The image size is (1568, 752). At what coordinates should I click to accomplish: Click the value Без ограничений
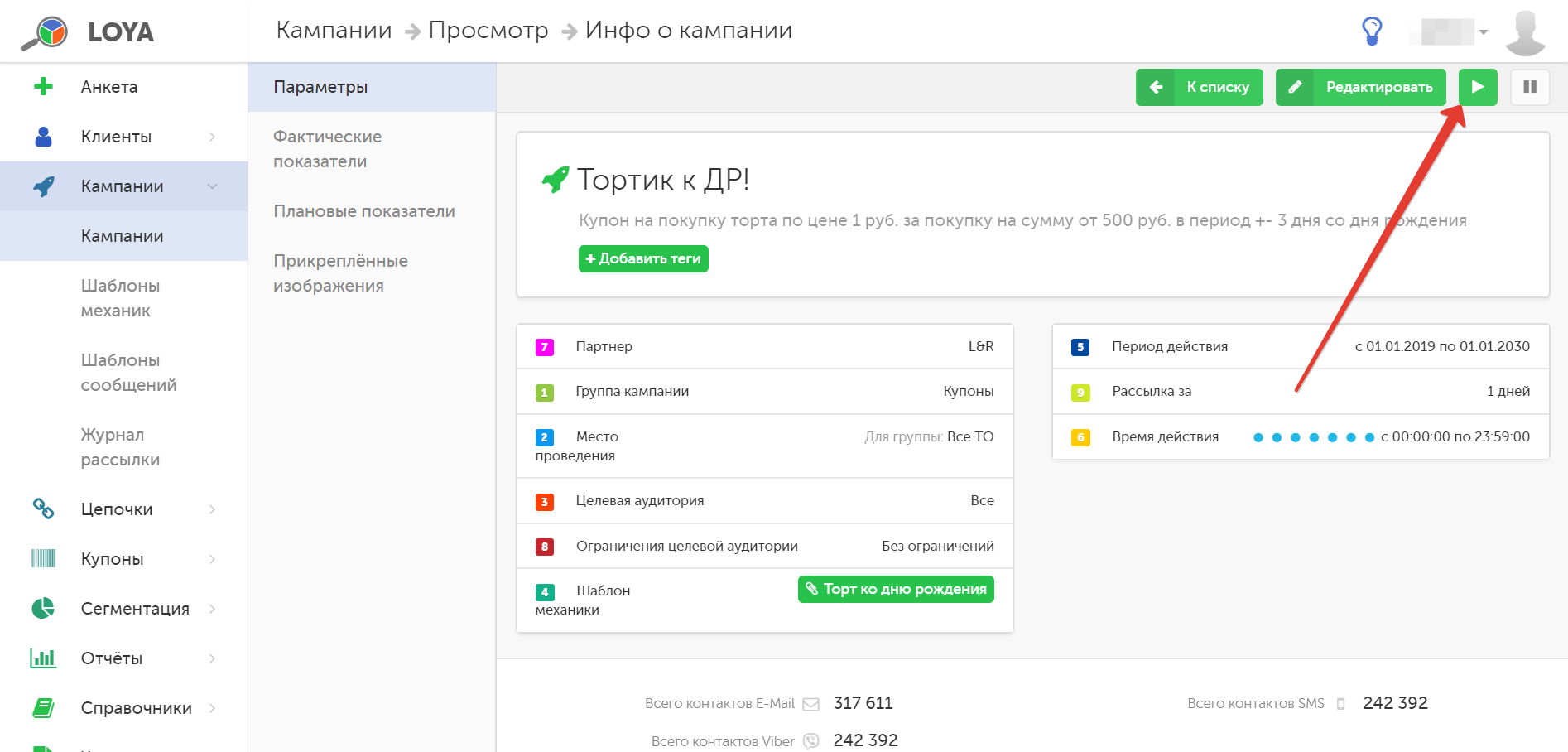coord(938,546)
